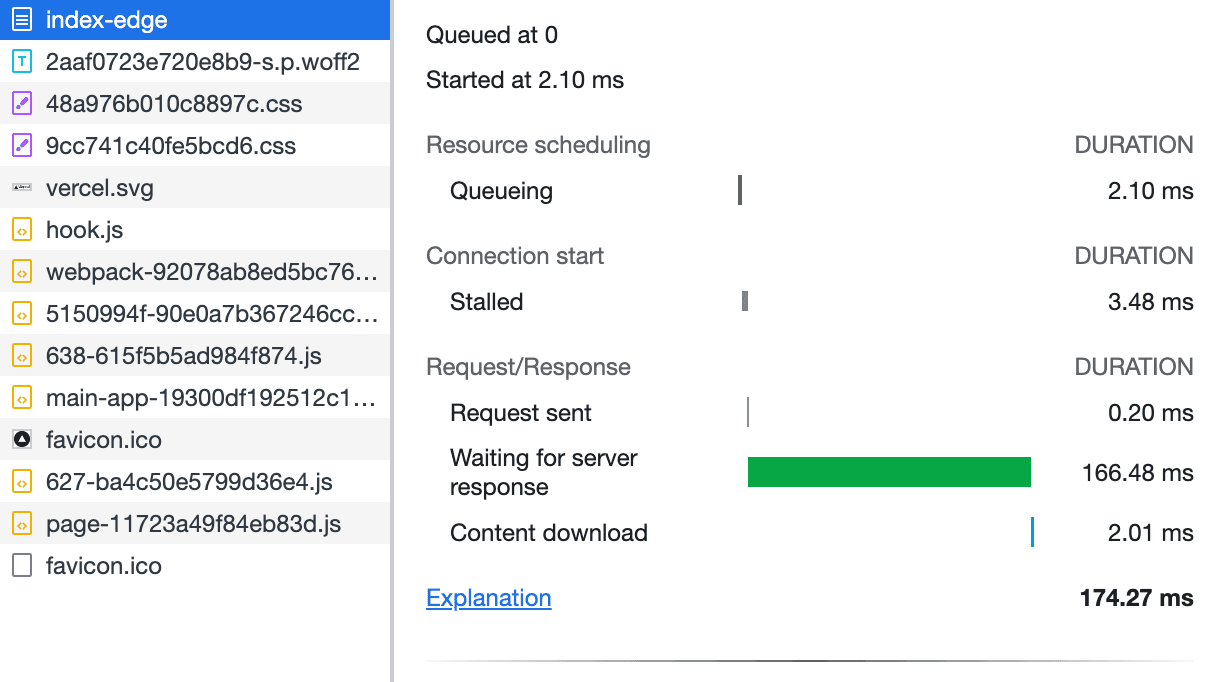Click the script icon for 627-ba4c50e5799d36e4.js
Screen dimensions: 1222x682
pyautogui.click(x=21, y=482)
